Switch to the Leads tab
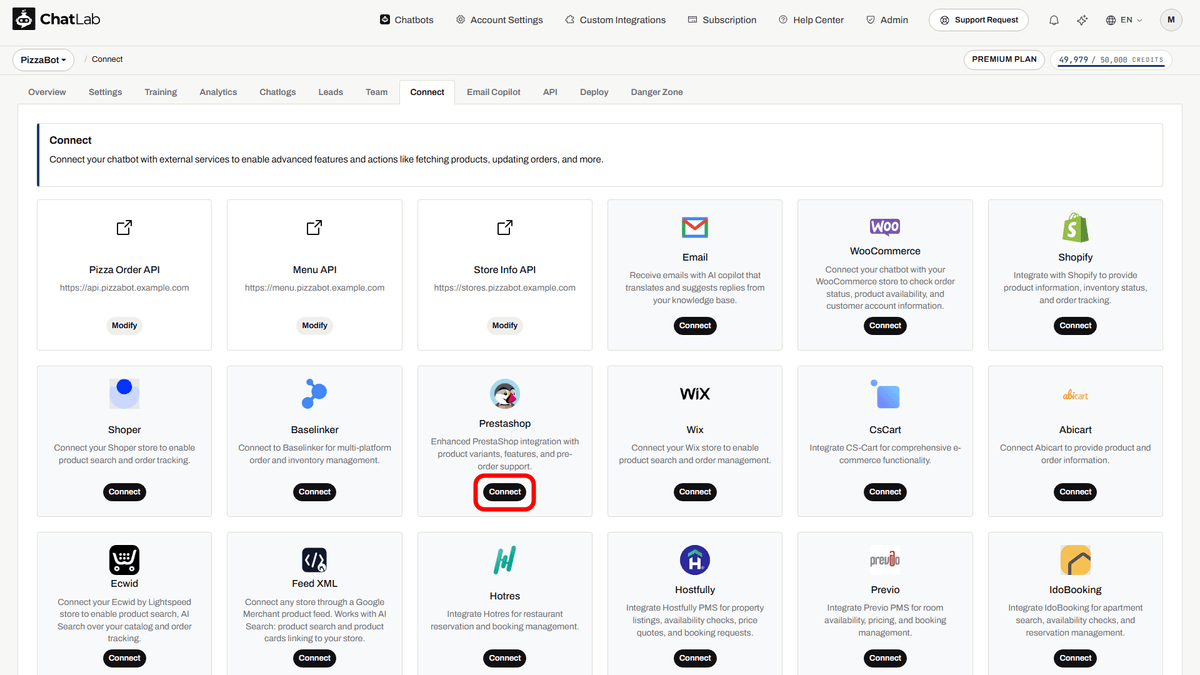Image resolution: width=1200 pixels, height=675 pixels. pyautogui.click(x=331, y=92)
